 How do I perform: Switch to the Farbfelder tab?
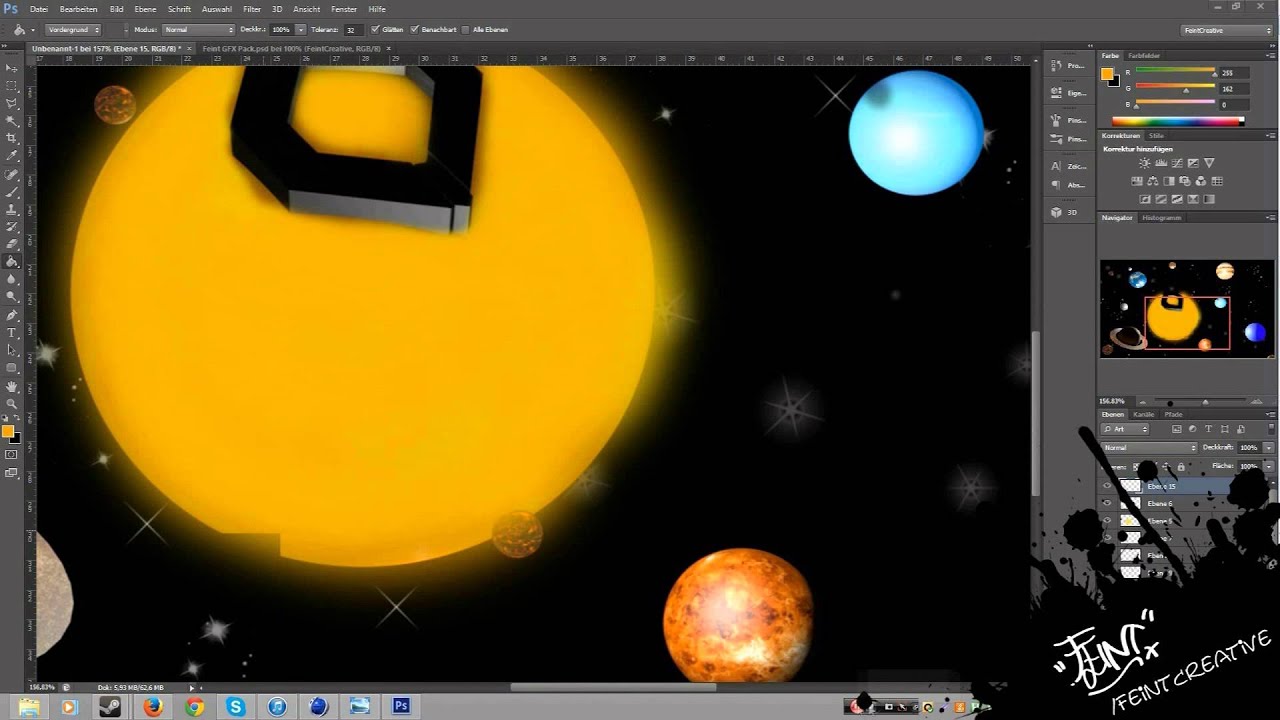point(1144,55)
